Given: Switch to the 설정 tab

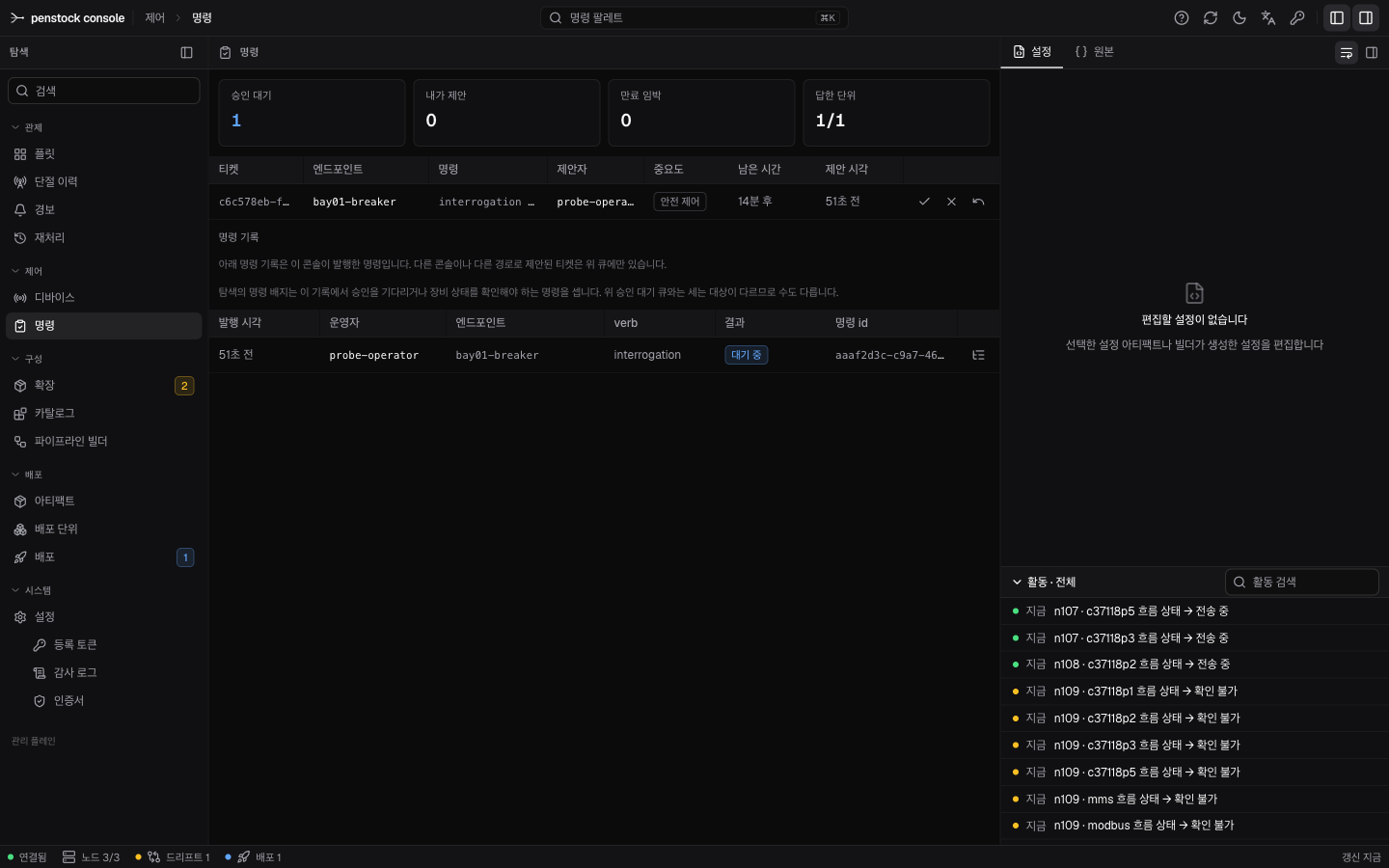Looking at the screenshot, I should [x=1032, y=52].
